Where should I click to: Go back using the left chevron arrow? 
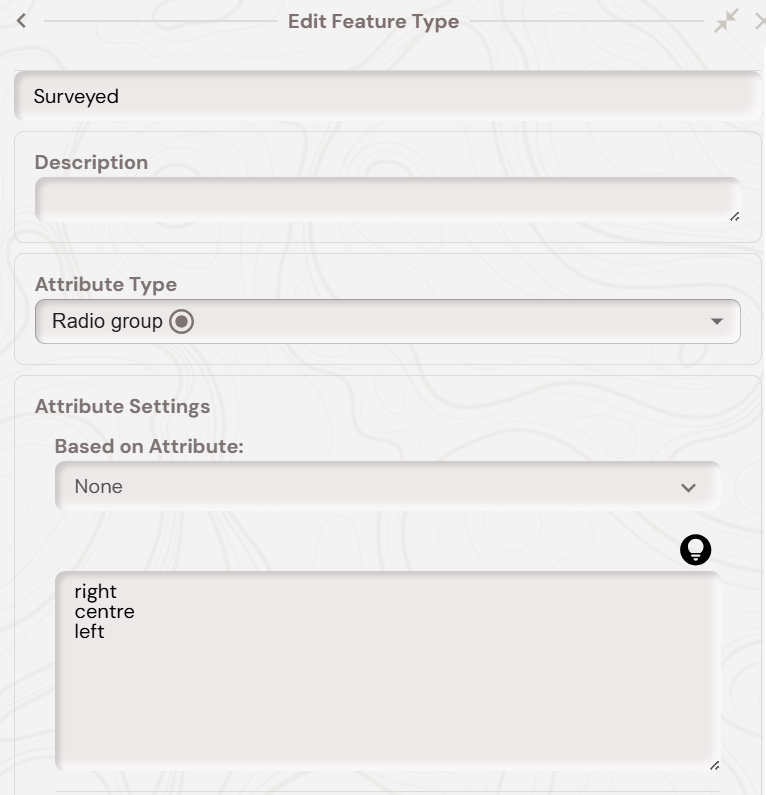(x=21, y=21)
